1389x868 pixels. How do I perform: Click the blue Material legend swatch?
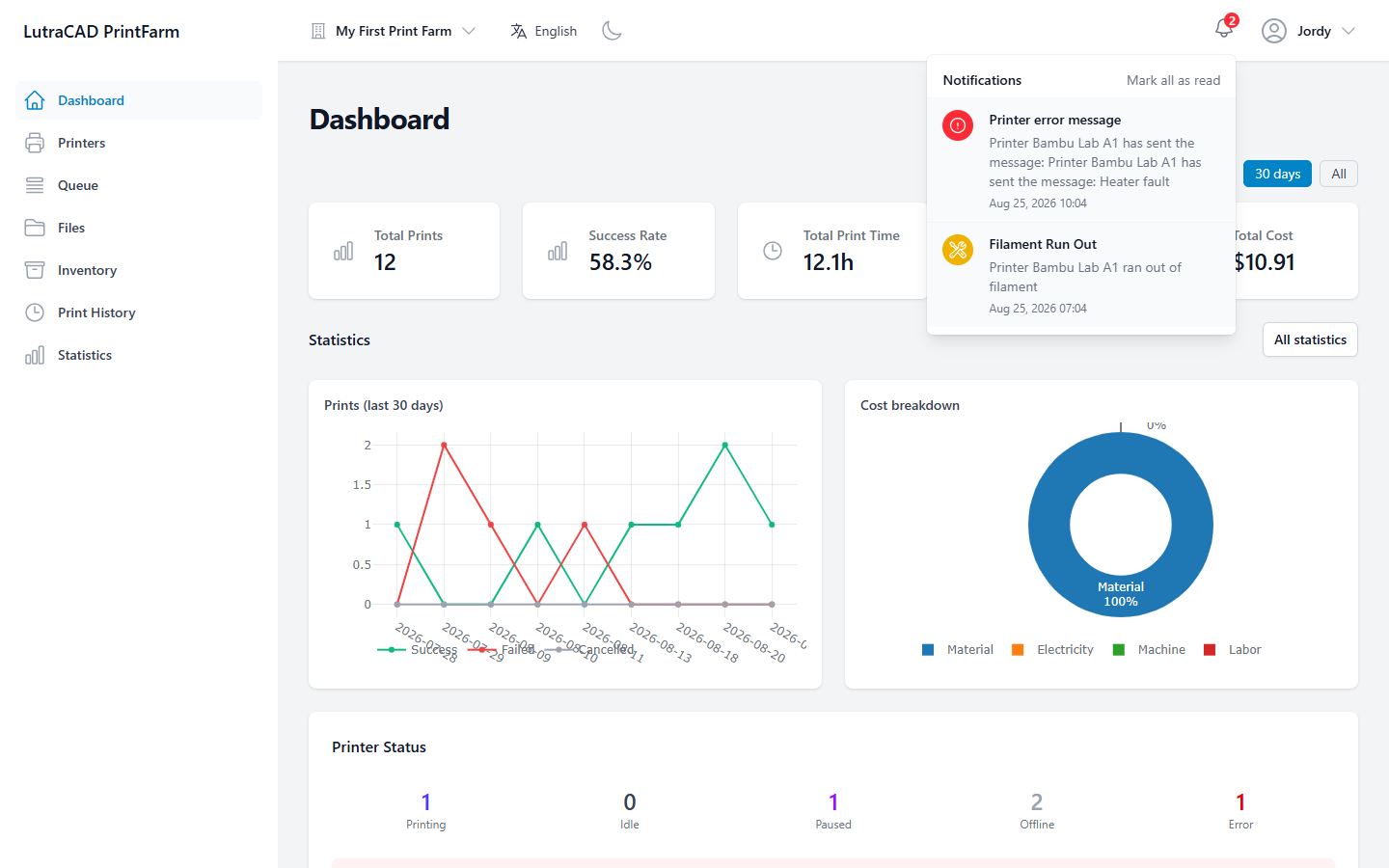[928, 650]
